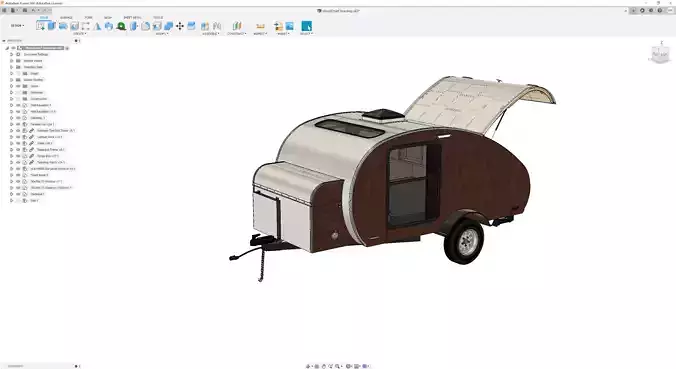The height and width of the screenshot is (369, 676).
Task: Select the Press Pull tool
Action: tap(134, 26)
